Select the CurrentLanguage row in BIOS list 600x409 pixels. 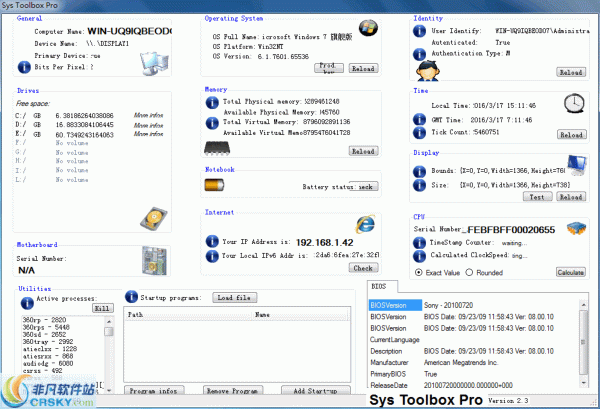(474, 339)
